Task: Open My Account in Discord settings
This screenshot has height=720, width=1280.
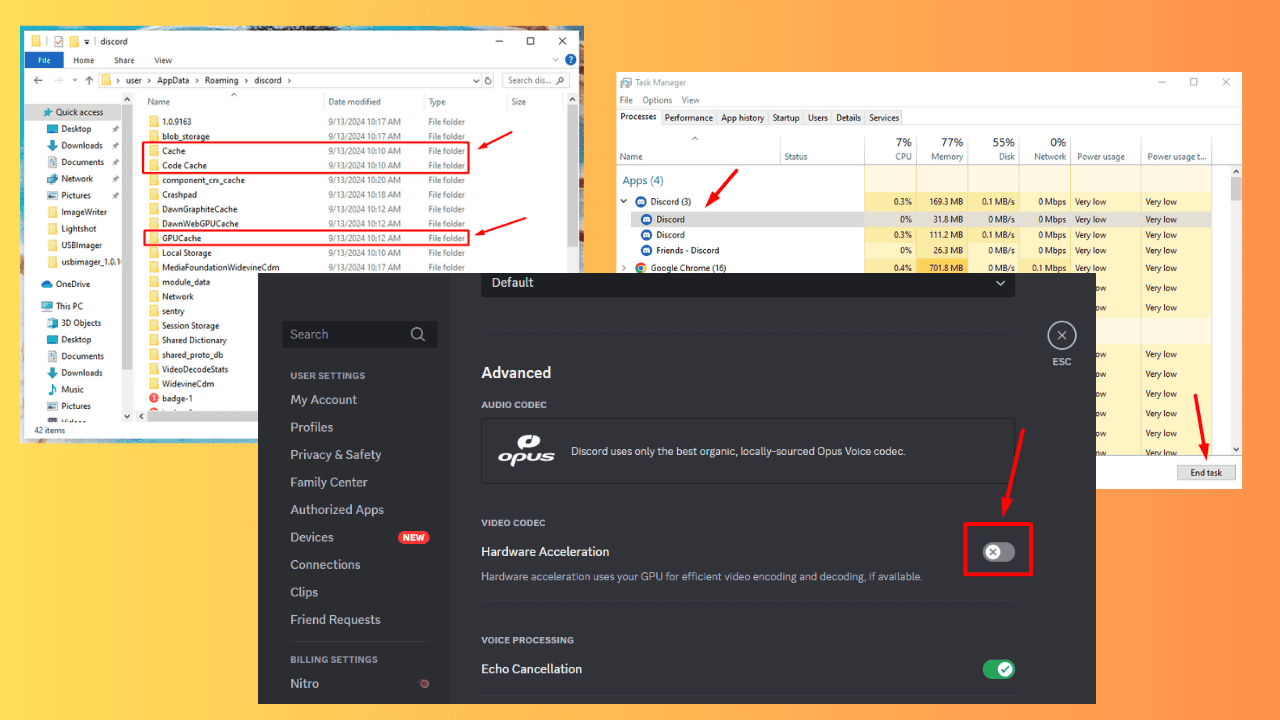Action: (324, 400)
